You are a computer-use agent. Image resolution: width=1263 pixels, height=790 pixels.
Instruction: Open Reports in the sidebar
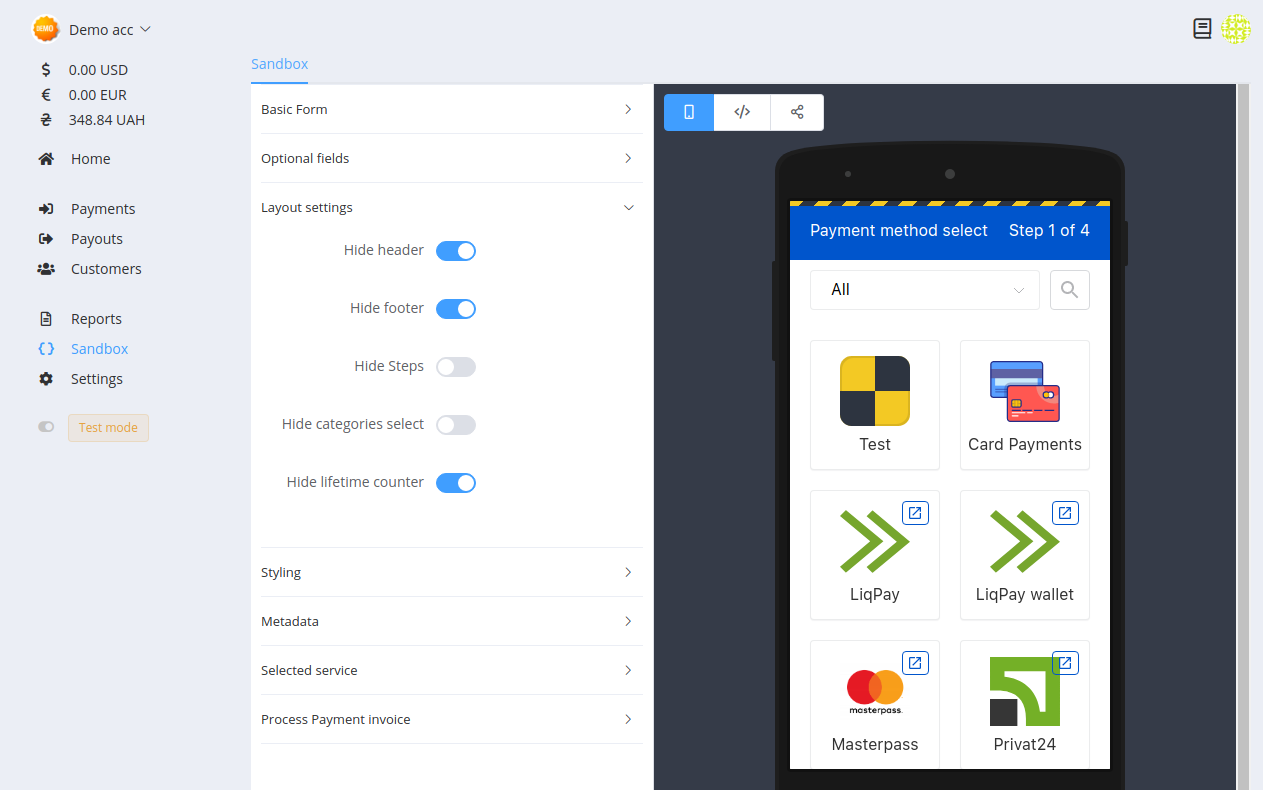pyautogui.click(x=96, y=319)
